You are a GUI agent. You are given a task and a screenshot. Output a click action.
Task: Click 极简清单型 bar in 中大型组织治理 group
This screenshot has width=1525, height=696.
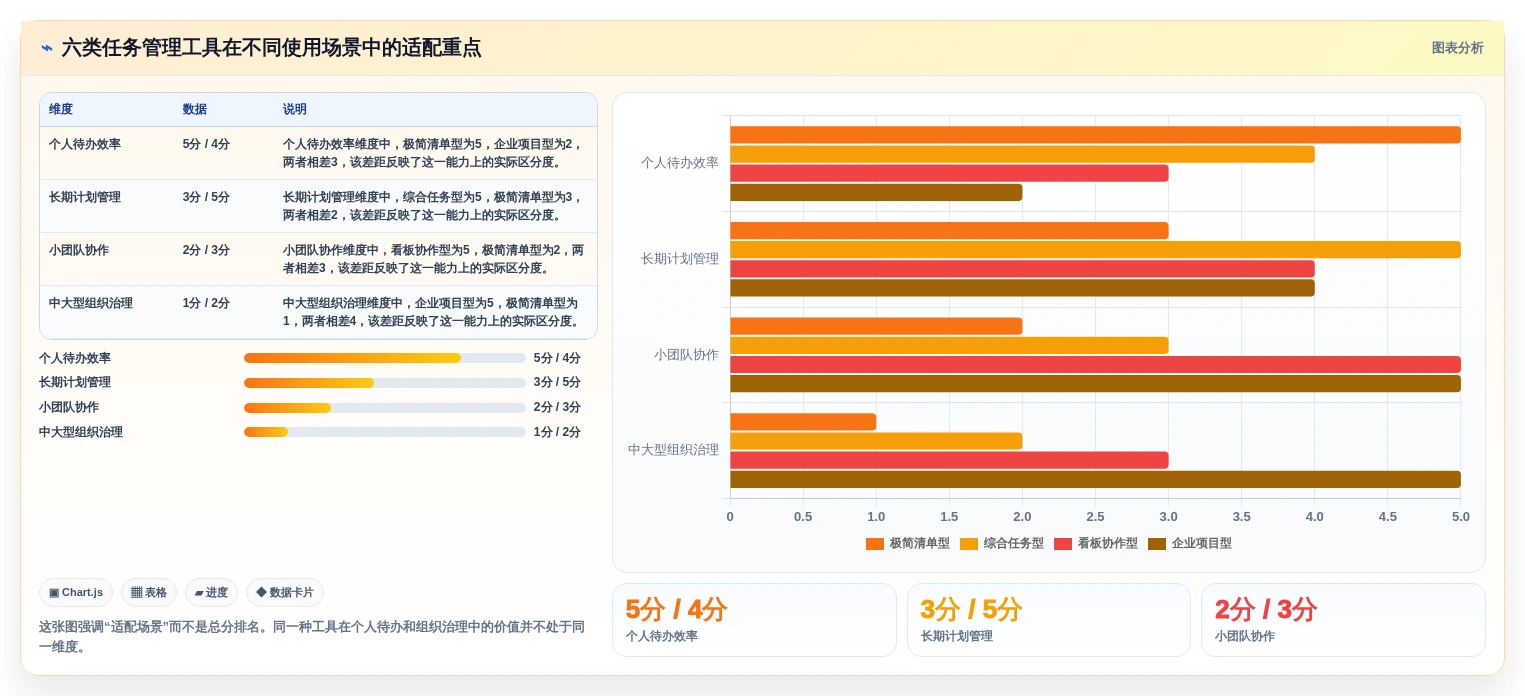tap(803, 422)
